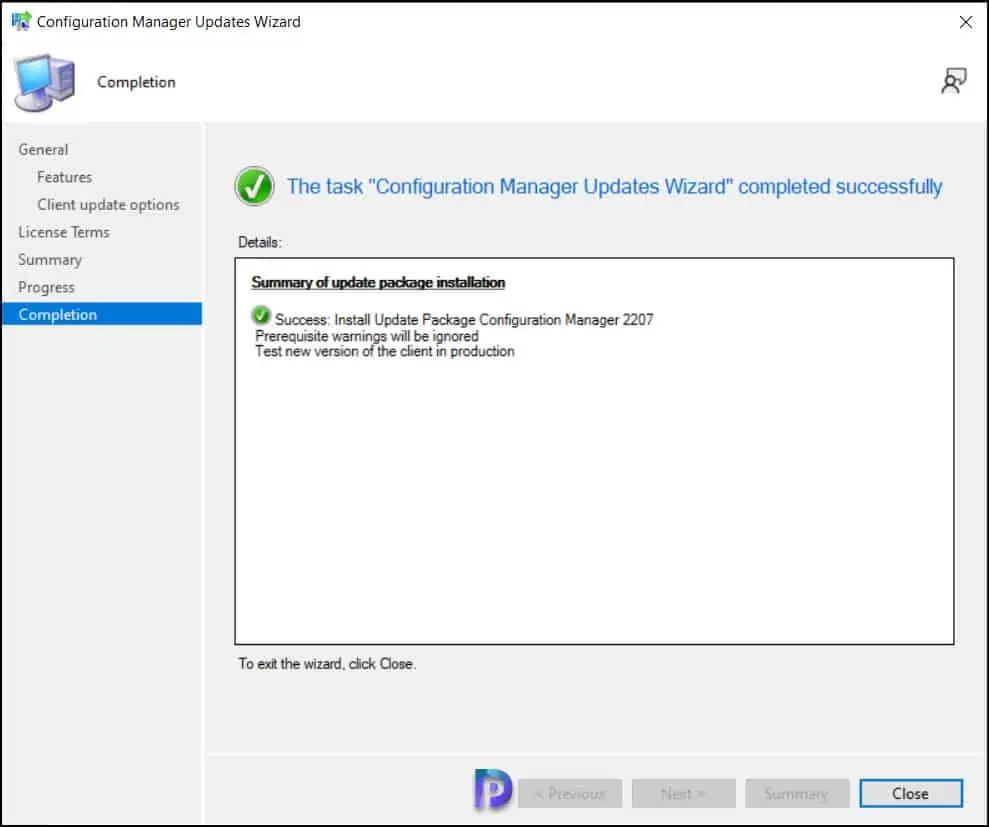Click the 'To exit the wizard, click Close' text
This screenshot has height=827, width=989.
point(327,664)
